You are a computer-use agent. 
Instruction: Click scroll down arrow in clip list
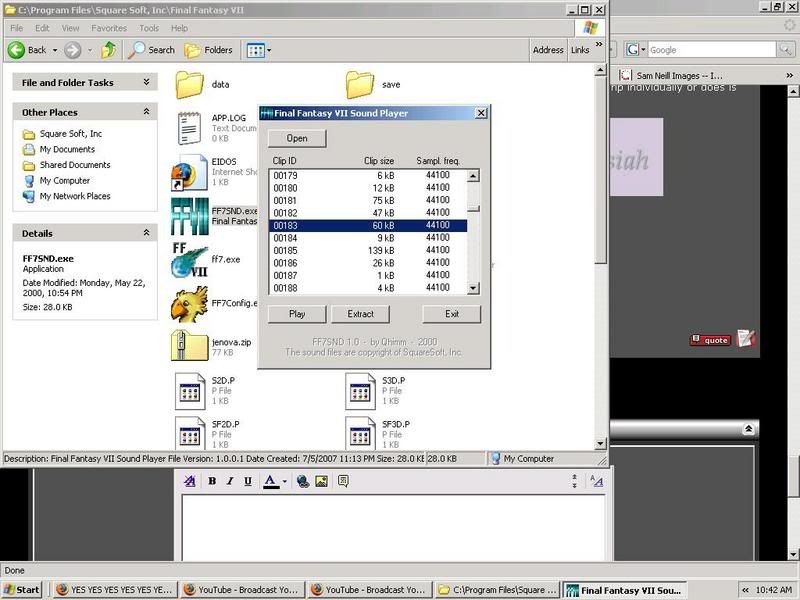tap(473, 288)
